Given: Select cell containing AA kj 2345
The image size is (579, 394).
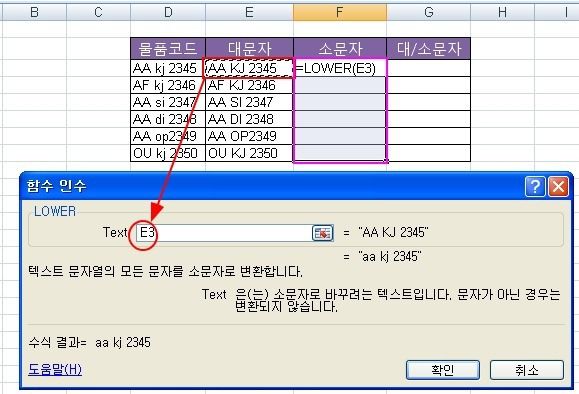Looking at the screenshot, I should click(168, 68).
